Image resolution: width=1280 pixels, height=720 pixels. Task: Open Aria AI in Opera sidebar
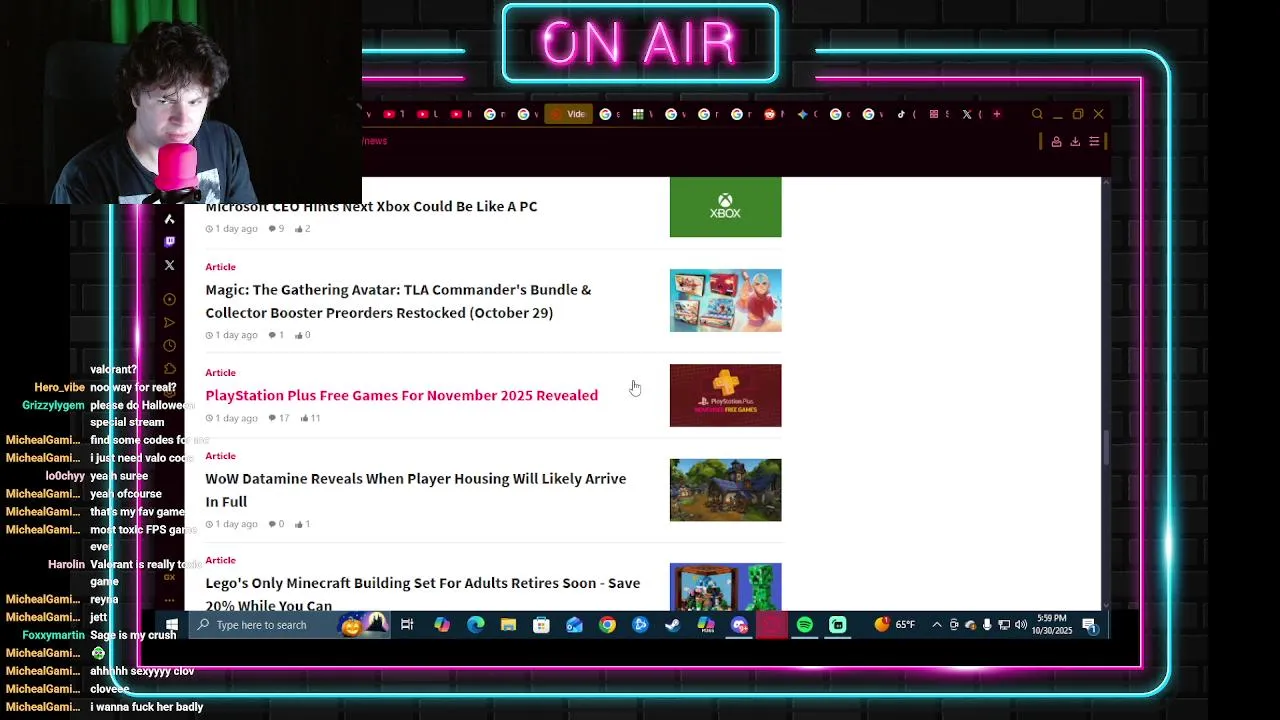click(x=169, y=219)
